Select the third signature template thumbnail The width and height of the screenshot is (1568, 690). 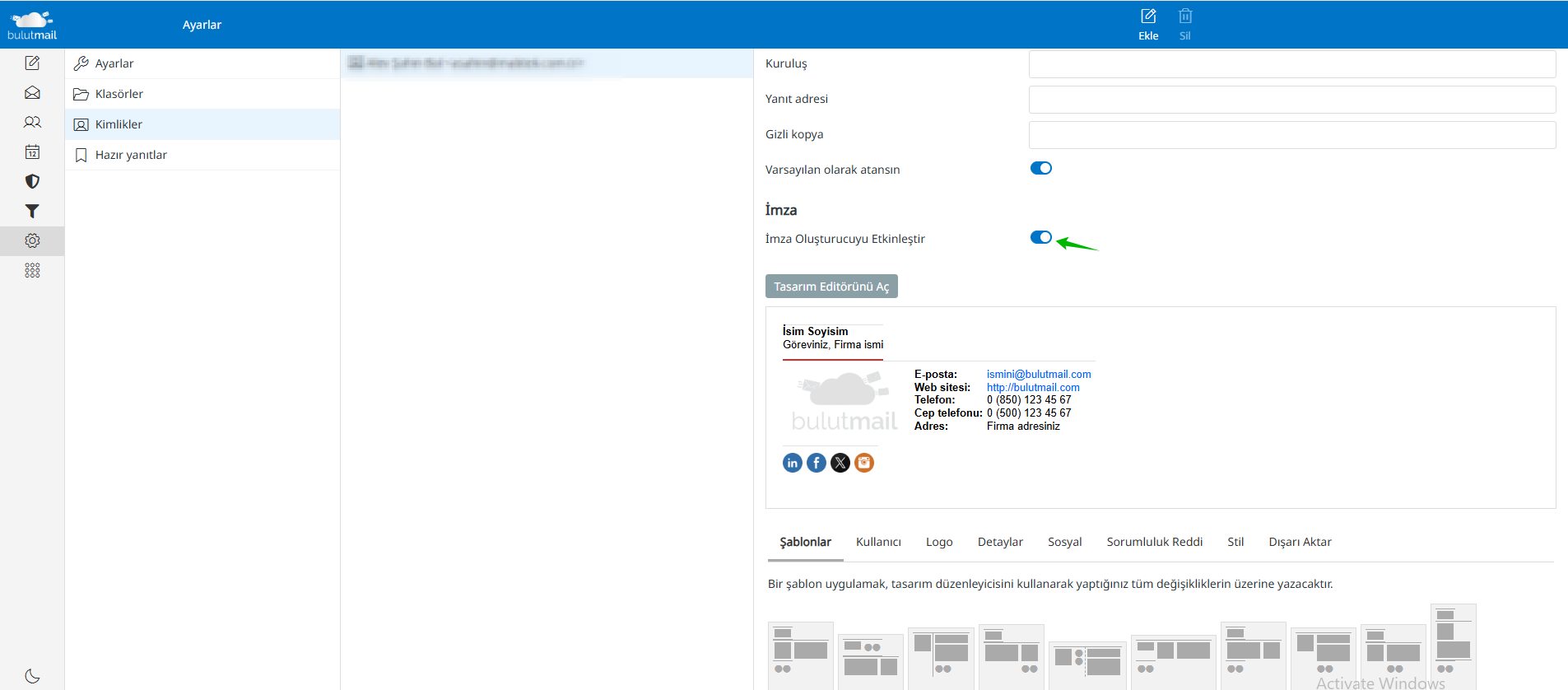(941, 659)
